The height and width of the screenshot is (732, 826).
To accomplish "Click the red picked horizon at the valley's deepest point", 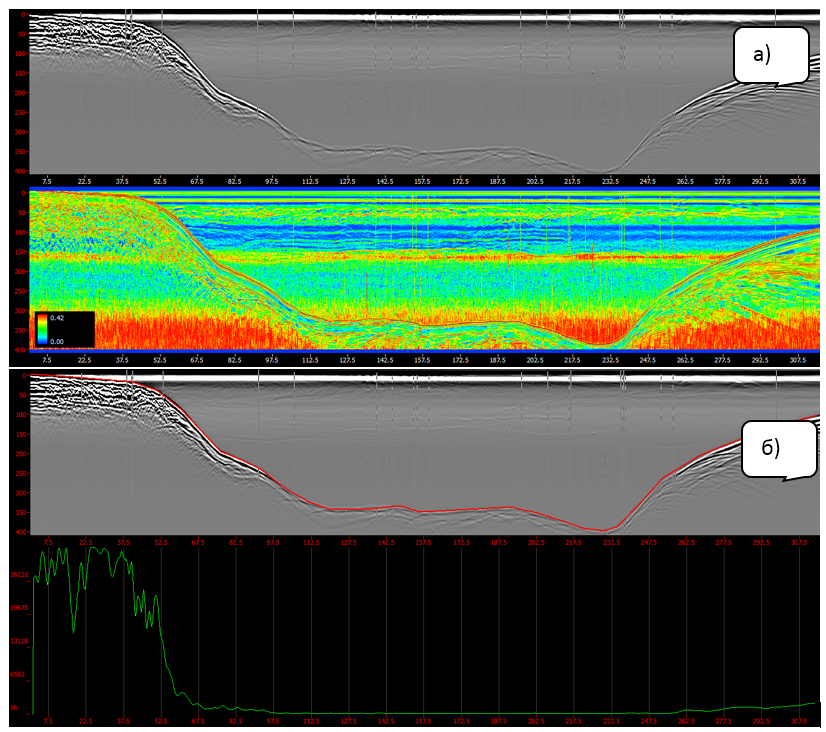I will pos(603,530).
